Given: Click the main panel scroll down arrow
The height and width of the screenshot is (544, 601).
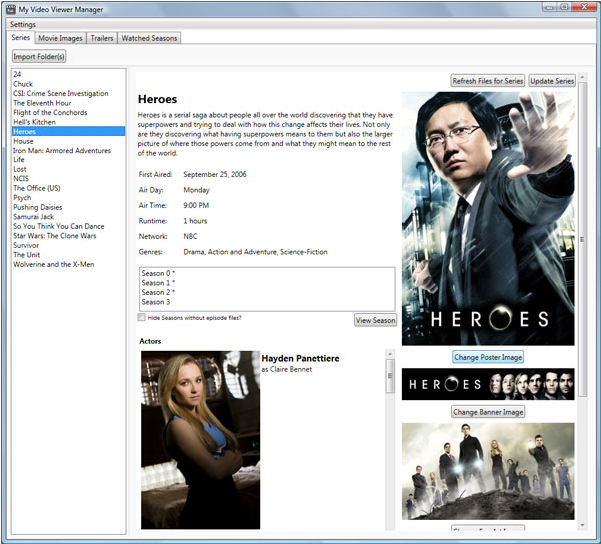Looking at the screenshot, I should (x=582, y=525).
